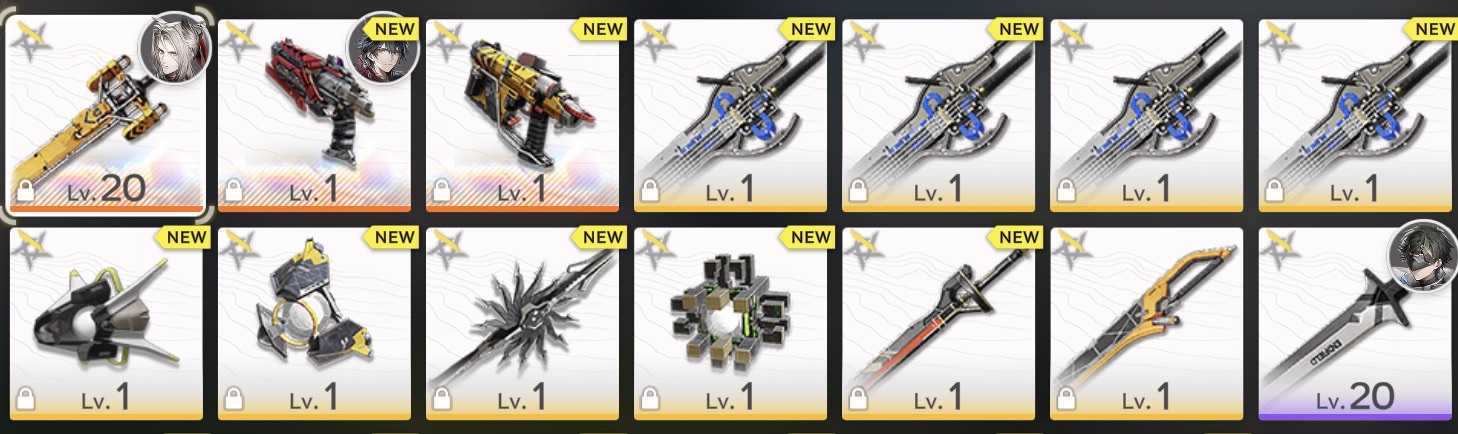The image size is (1458, 434).
Task: Select the dark broadblade with red accents
Action: [938, 323]
